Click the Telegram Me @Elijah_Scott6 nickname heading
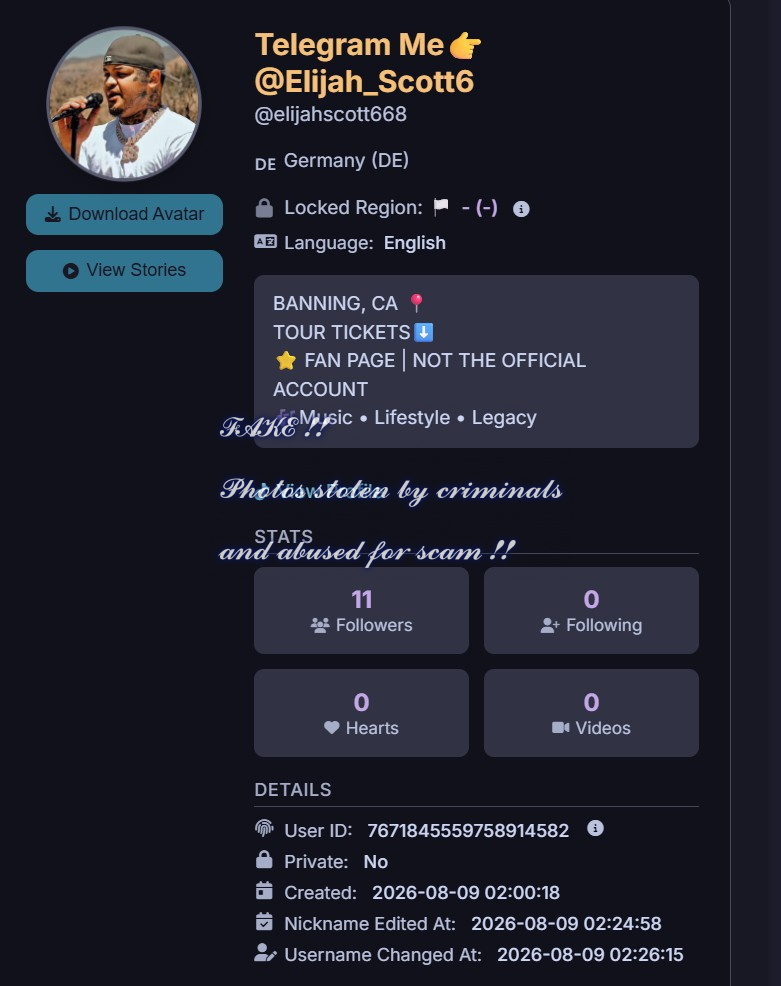The width and height of the screenshot is (781, 986). tap(368, 63)
